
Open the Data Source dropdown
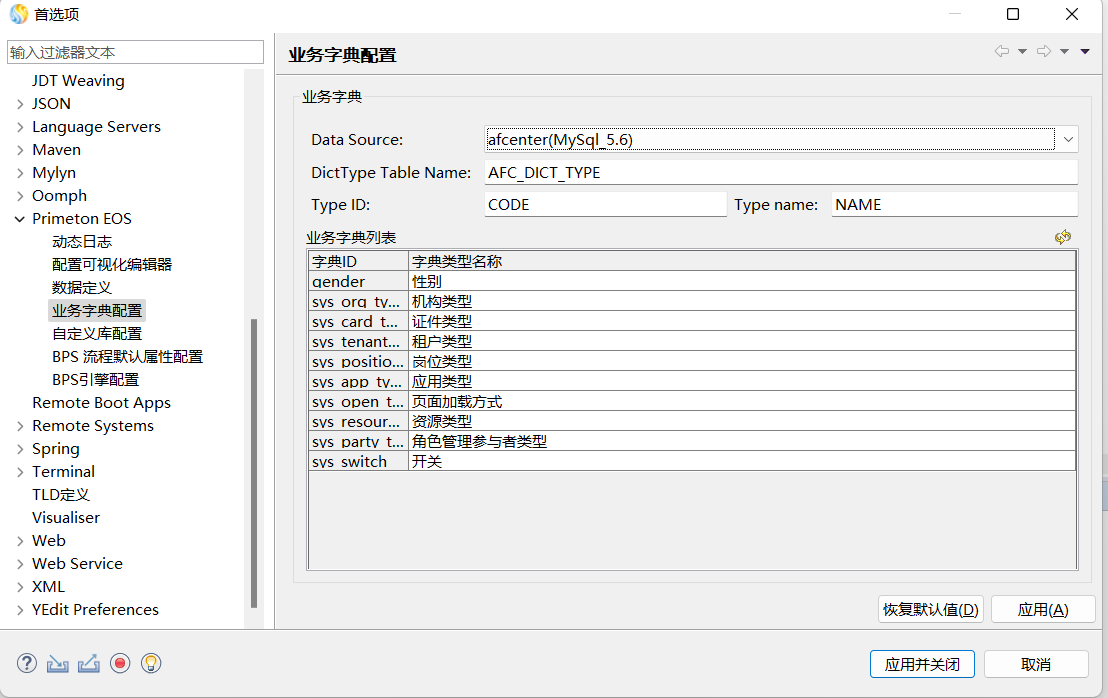click(1068, 139)
